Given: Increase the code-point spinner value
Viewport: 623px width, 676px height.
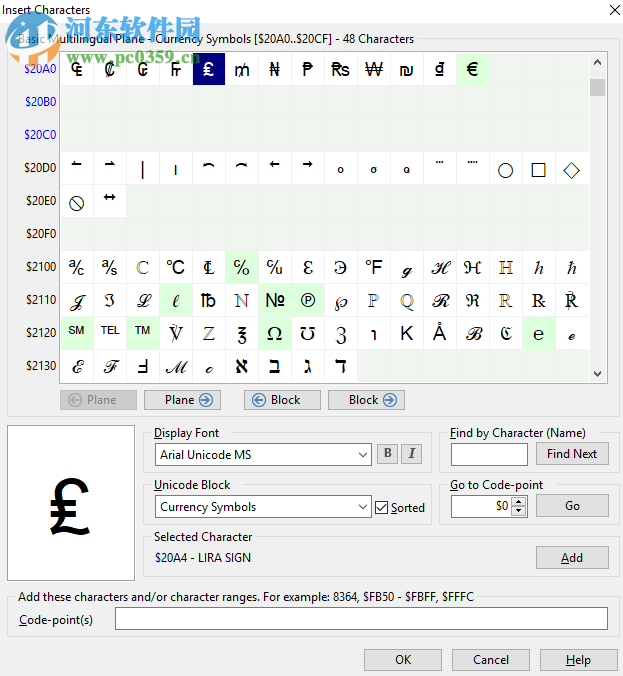Looking at the screenshot, I should [519, 501].
